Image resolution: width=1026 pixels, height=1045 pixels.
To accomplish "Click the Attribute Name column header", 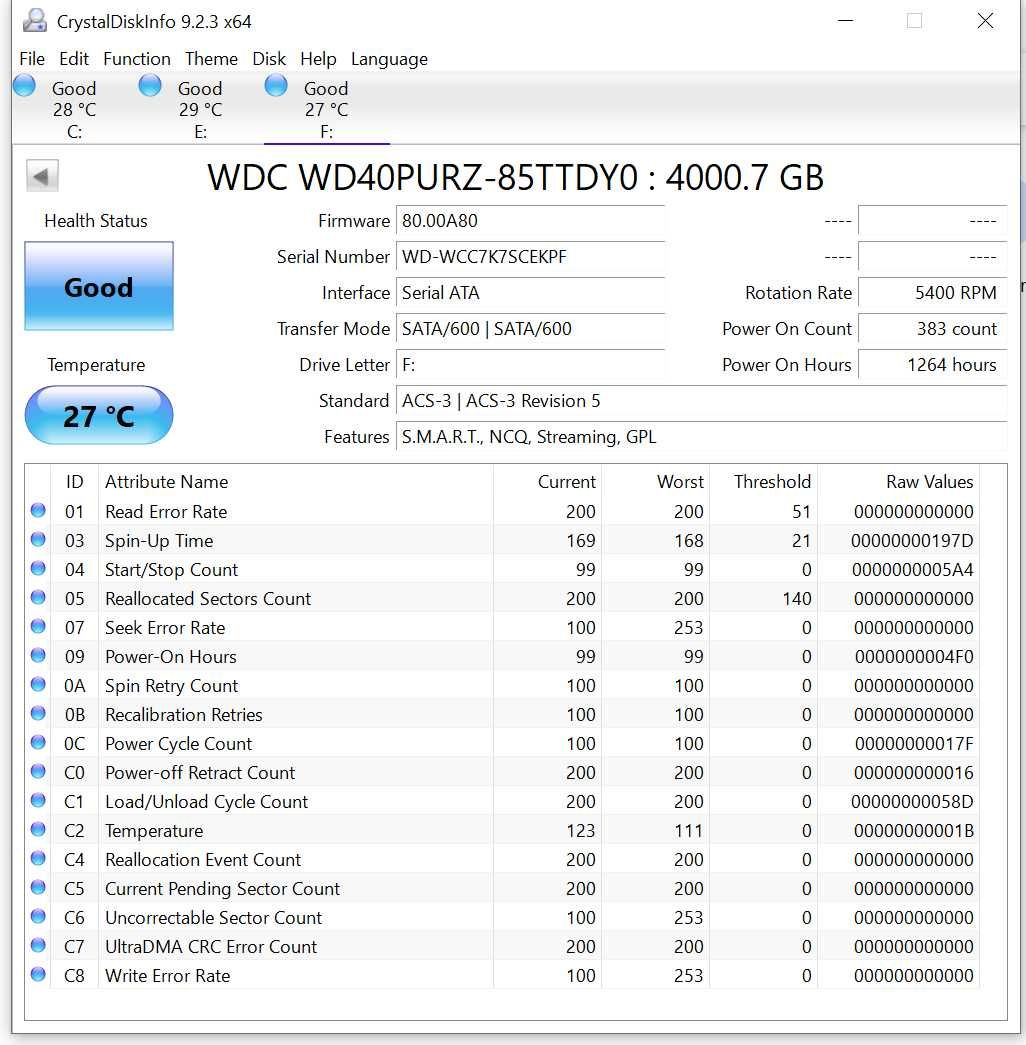I will (296, 481).
